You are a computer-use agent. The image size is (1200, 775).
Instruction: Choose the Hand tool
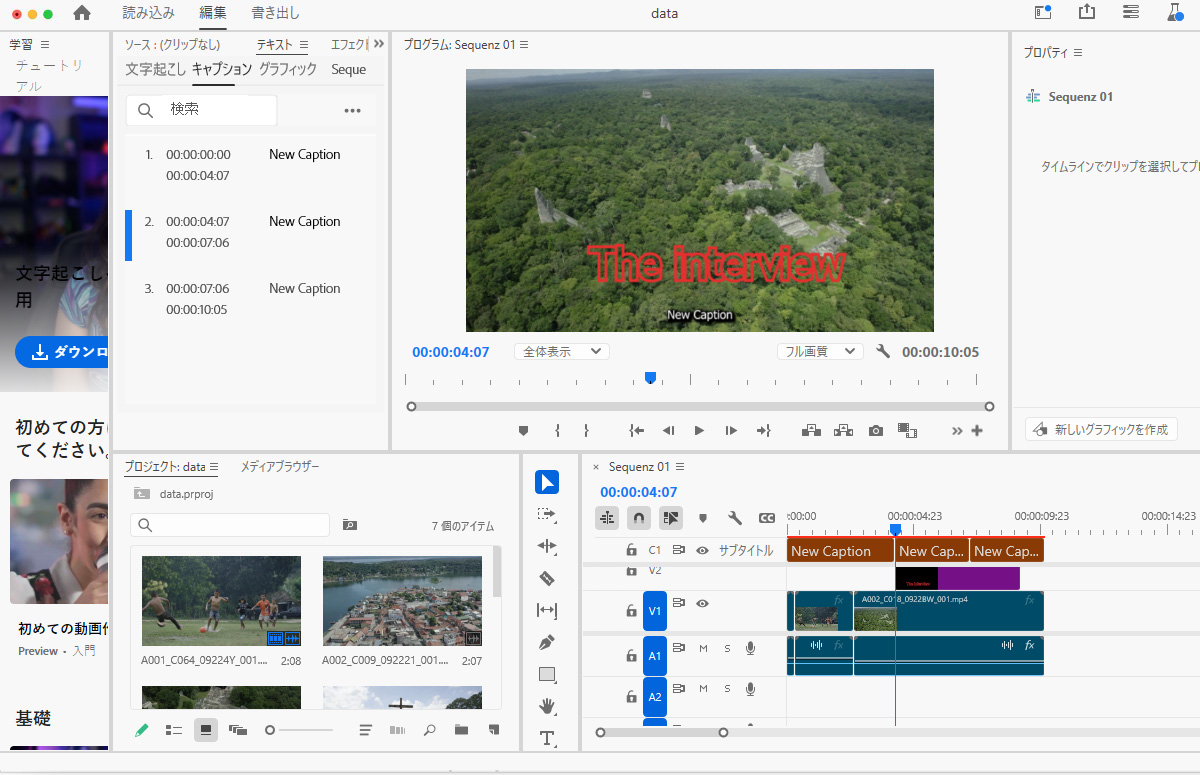tap(546, 706)
